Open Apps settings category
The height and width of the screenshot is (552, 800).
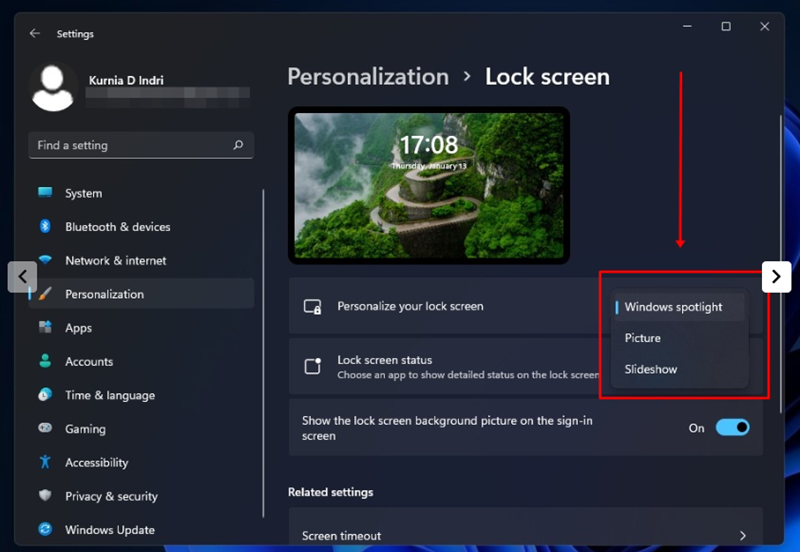click(x=141, y=328)
